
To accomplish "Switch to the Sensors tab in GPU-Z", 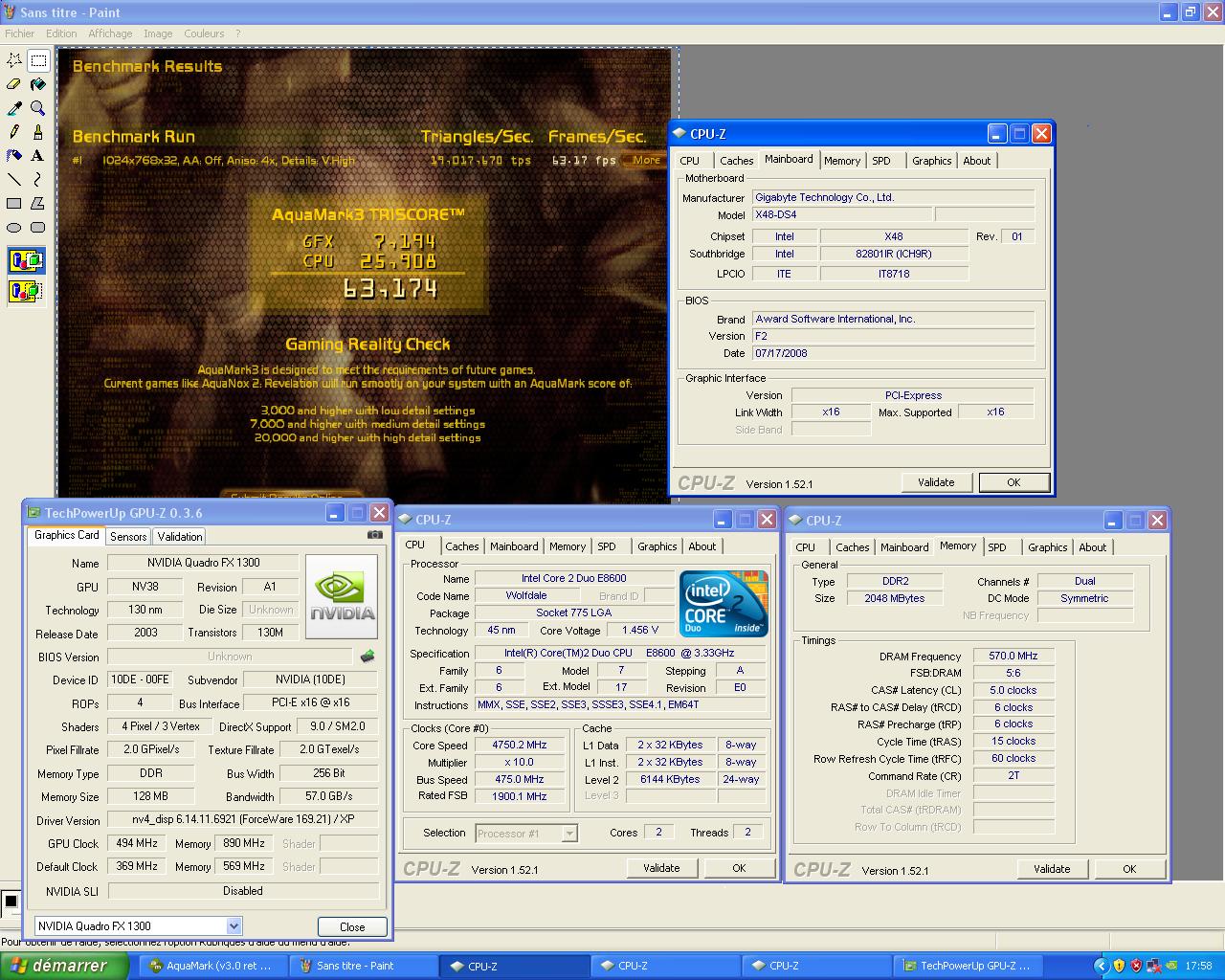I will [x=128, y=537].
